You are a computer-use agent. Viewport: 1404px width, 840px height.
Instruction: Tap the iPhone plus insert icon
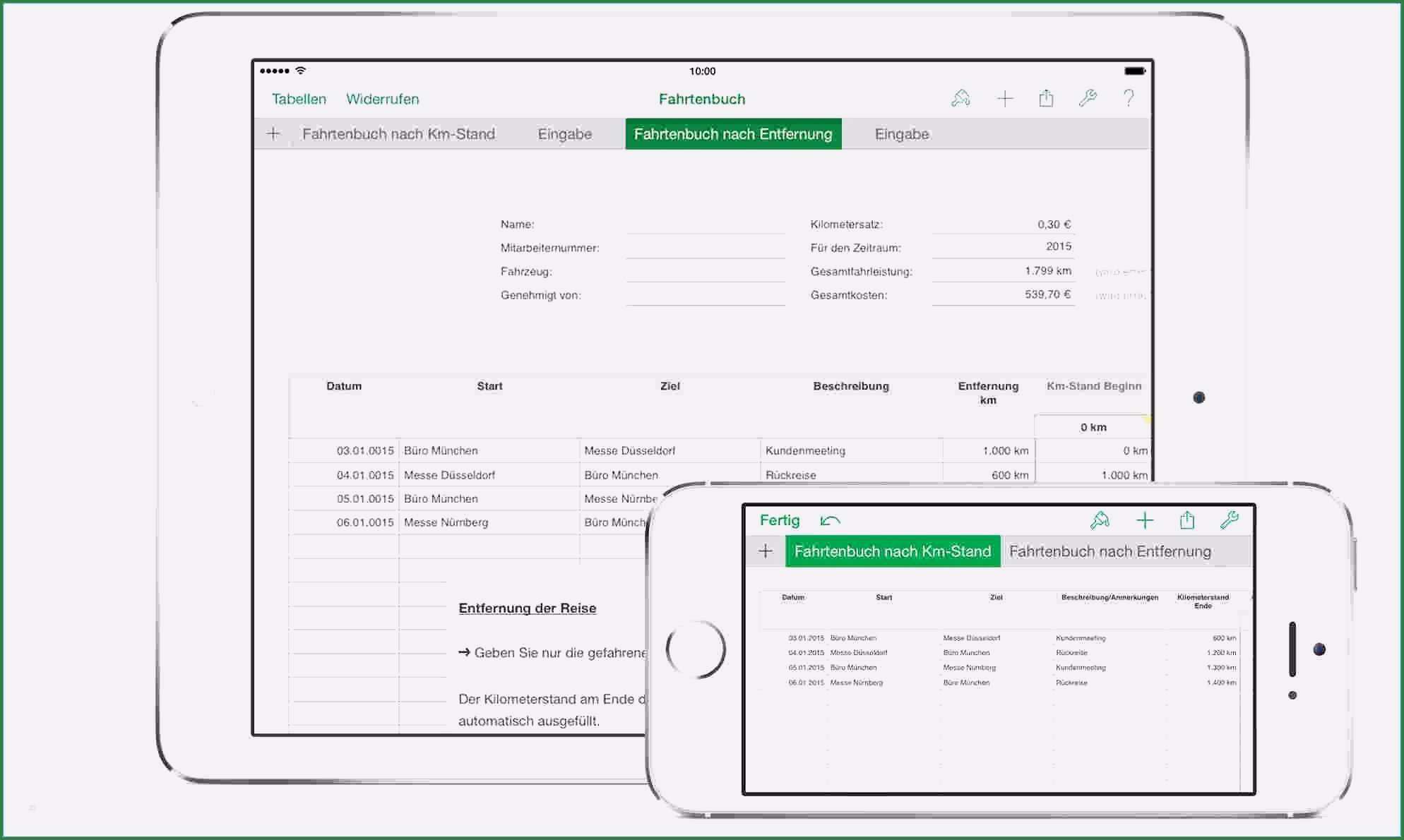point(1145,521)
